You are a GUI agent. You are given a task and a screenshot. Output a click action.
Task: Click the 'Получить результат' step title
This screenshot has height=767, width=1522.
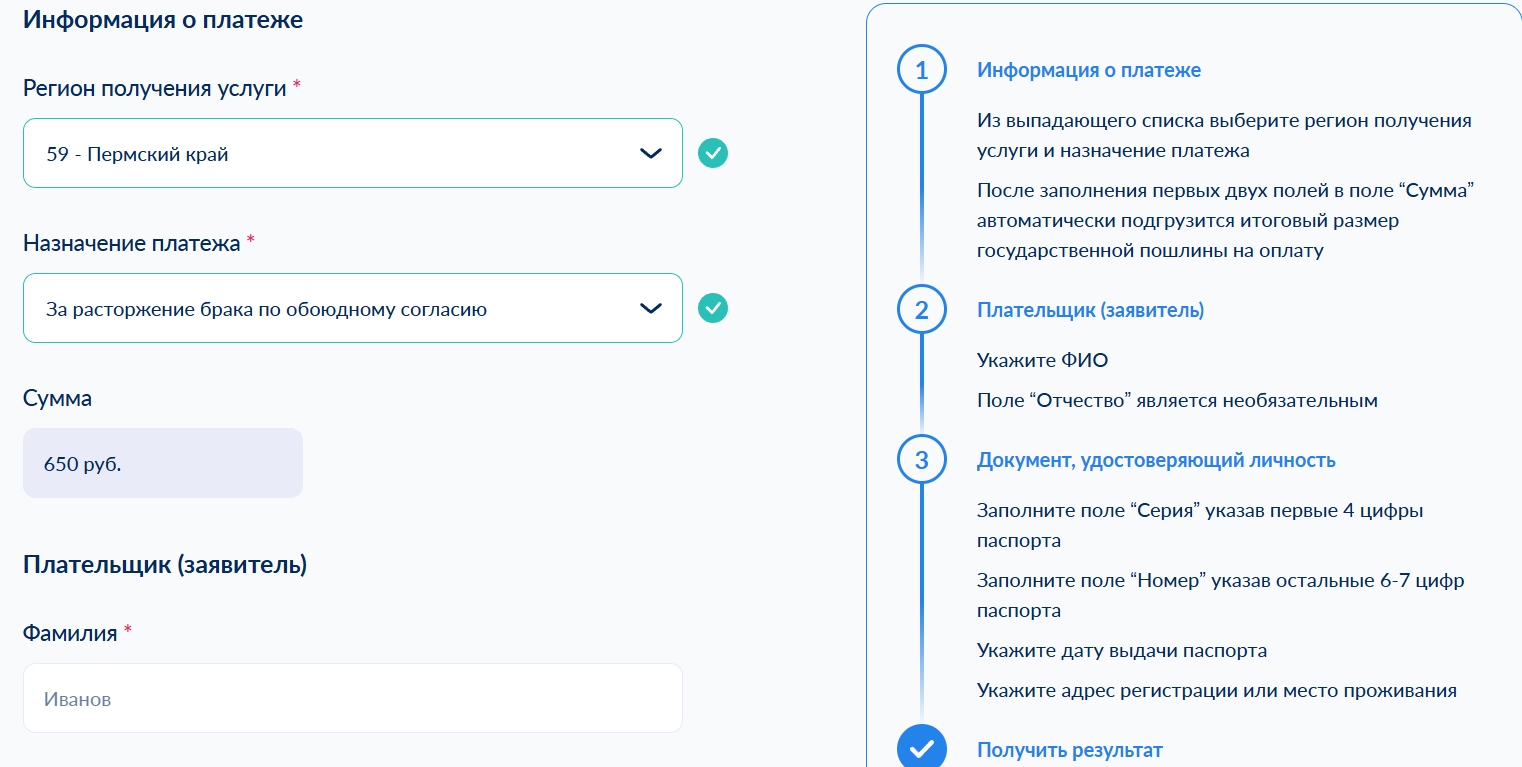pyautogui.click(x=1069, y=750)
